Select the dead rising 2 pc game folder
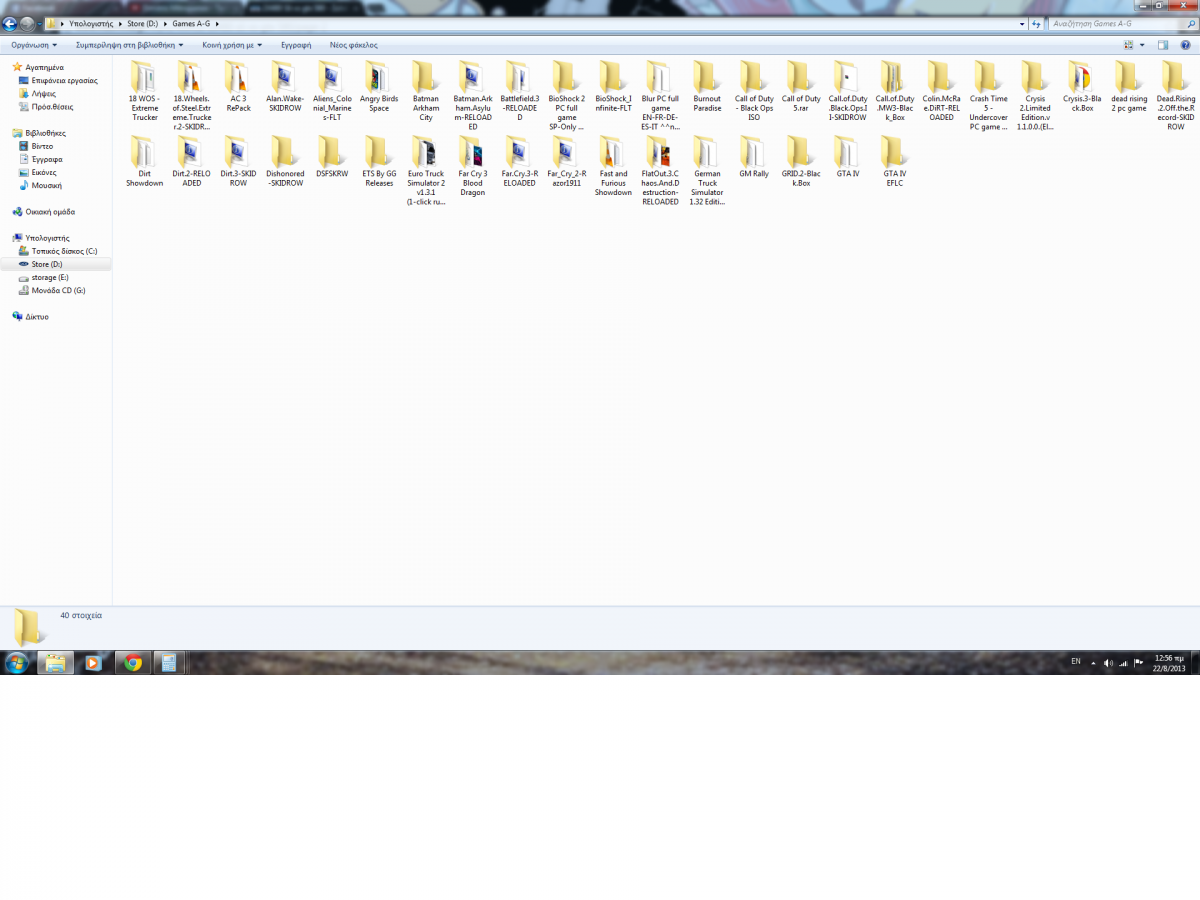This screenshot has height=900, width=1200. pos(1129,86)
